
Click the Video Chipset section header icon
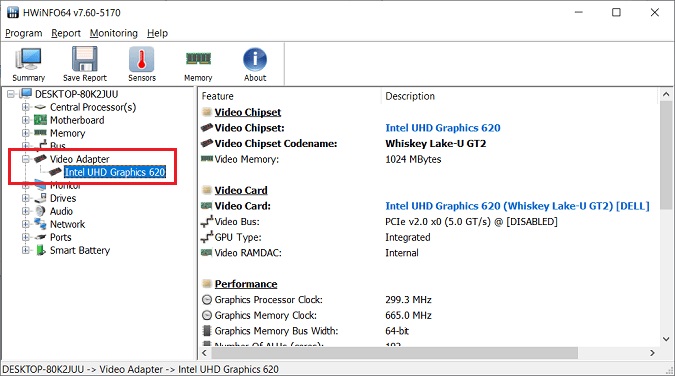207,112
